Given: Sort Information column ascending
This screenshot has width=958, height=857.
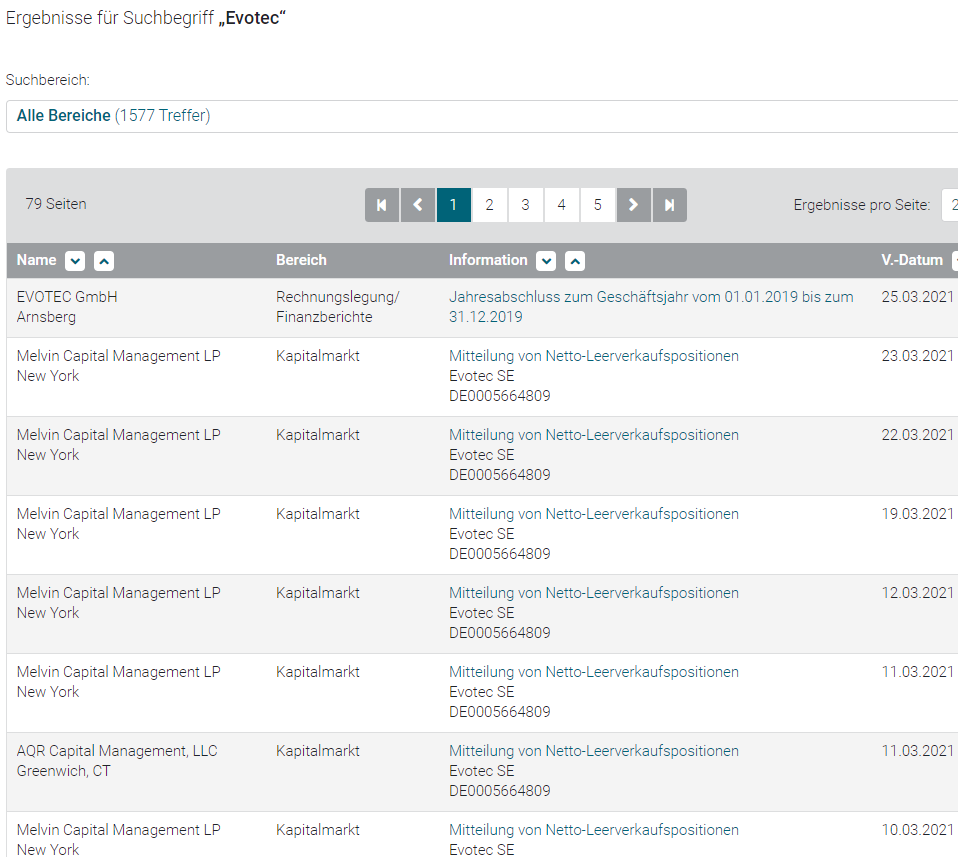Looking at the screenshot, I should (575, 261).
